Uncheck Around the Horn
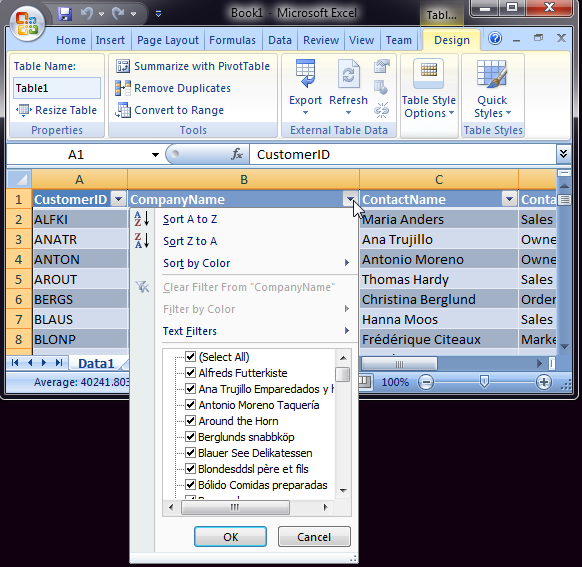Image resolution: width=582 pixels, height=567 pixels. pos(190,420)
